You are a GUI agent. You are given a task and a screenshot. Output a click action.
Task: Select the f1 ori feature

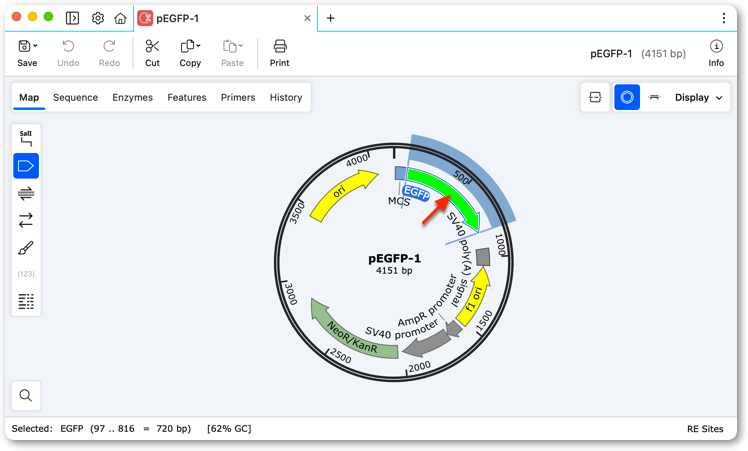point(474,299)
